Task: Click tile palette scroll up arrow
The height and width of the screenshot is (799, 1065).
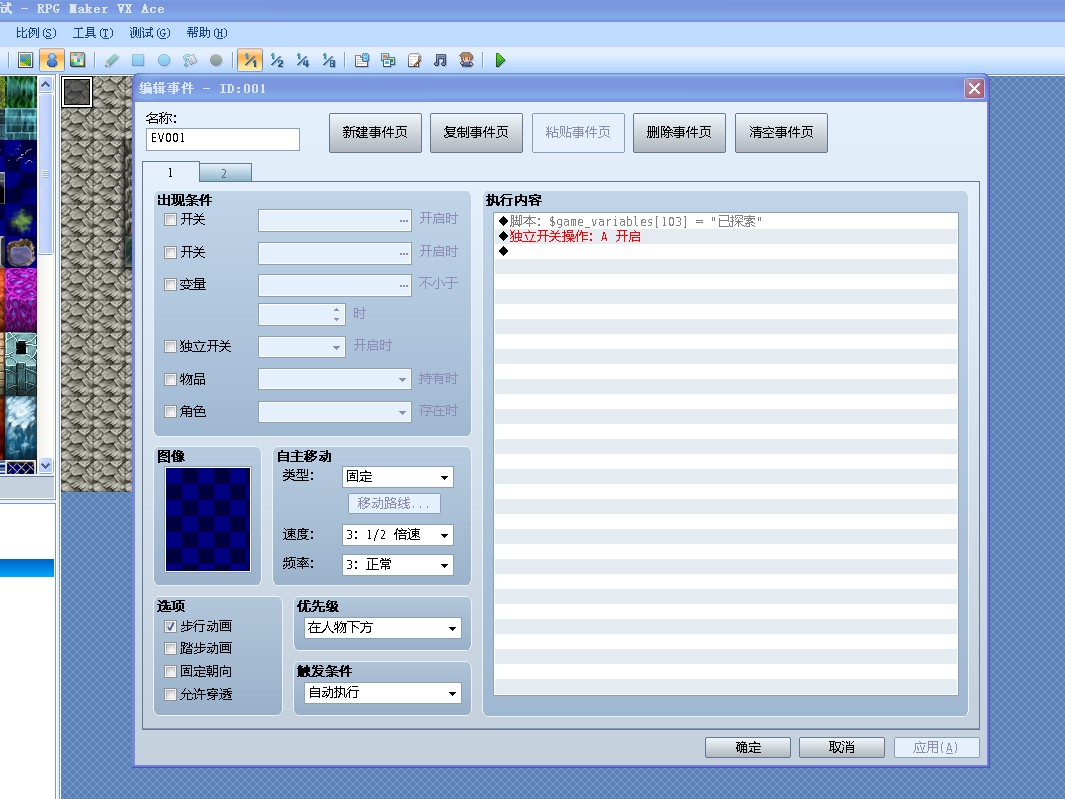Action: (x=46, y=84)
